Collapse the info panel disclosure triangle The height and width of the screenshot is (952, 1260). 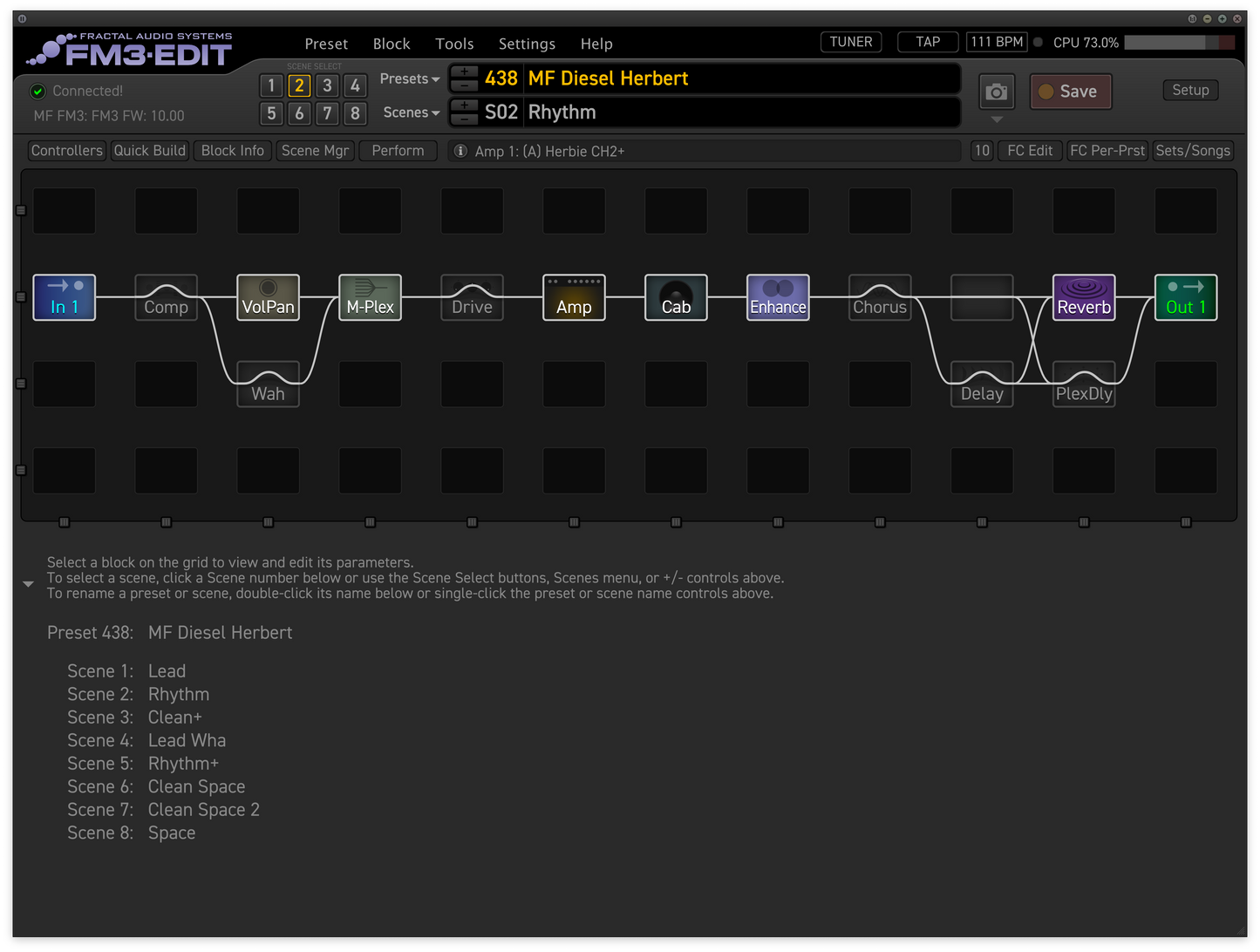pyautogui.click(x=28, y=584)
